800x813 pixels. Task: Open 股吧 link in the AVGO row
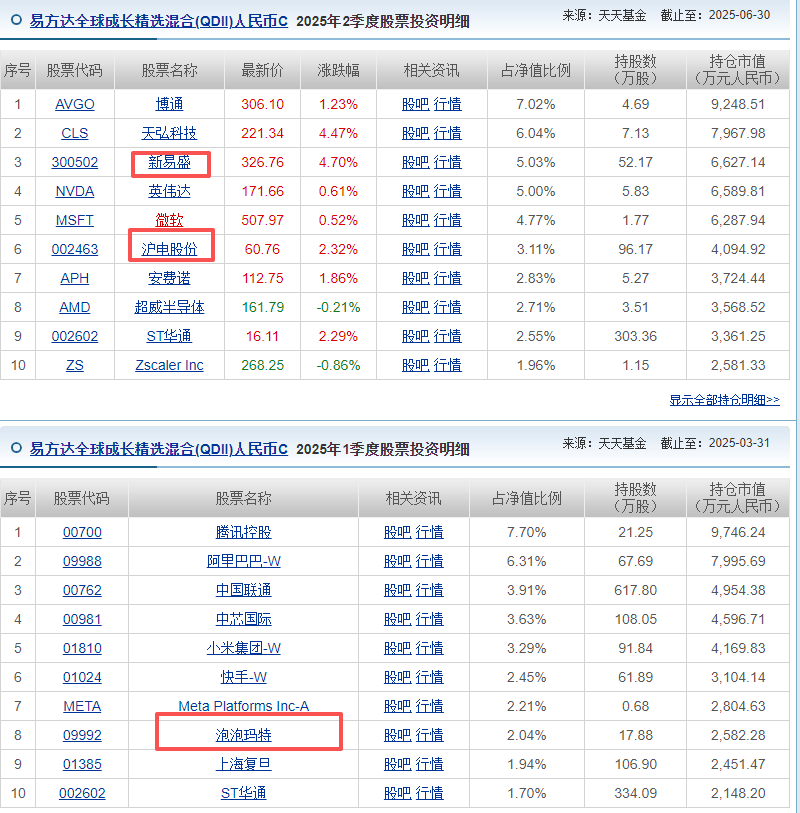416,104
